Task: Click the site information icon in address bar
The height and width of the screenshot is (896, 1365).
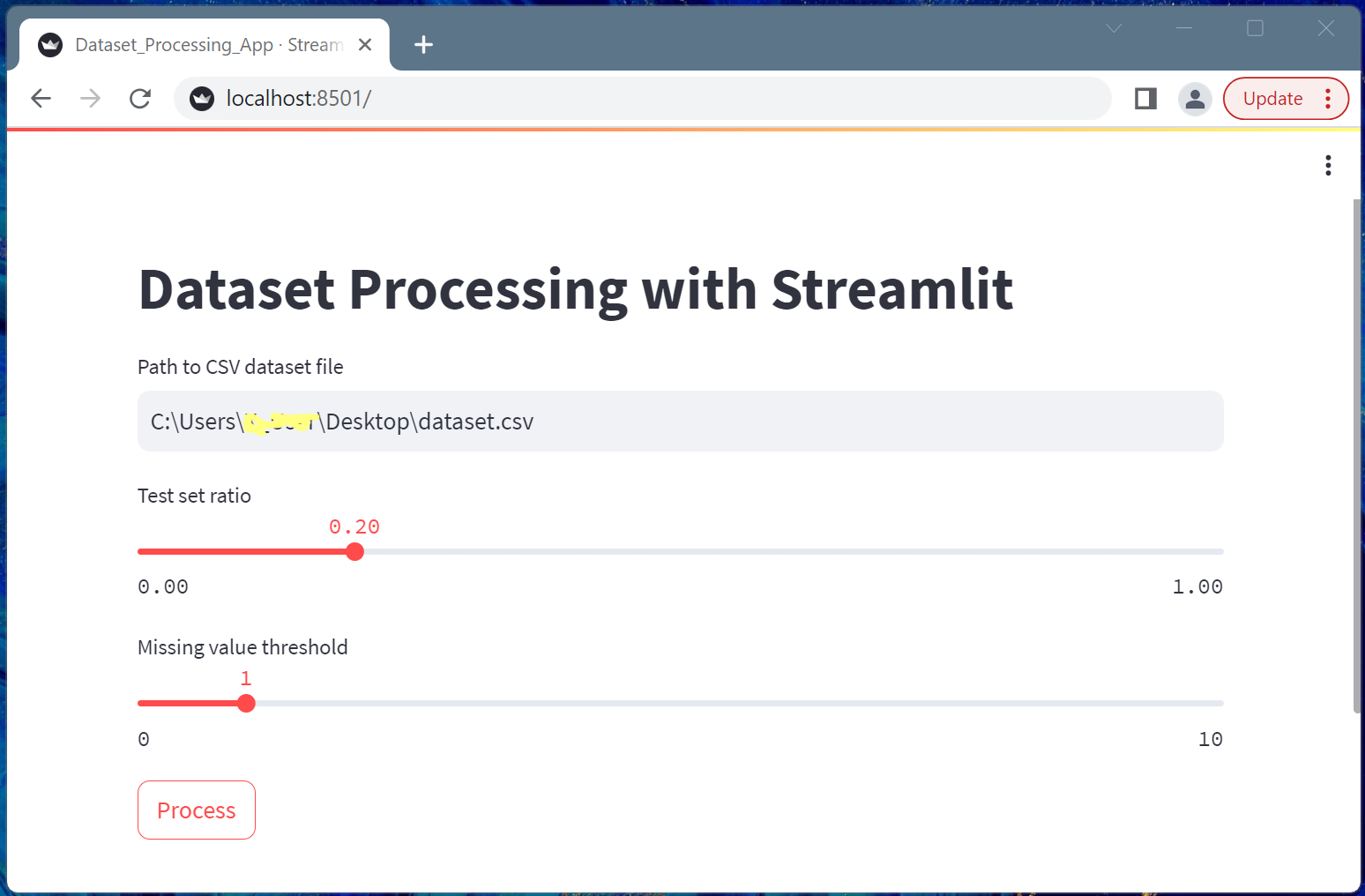Action: pyautogui.click(x=201, y=98)
